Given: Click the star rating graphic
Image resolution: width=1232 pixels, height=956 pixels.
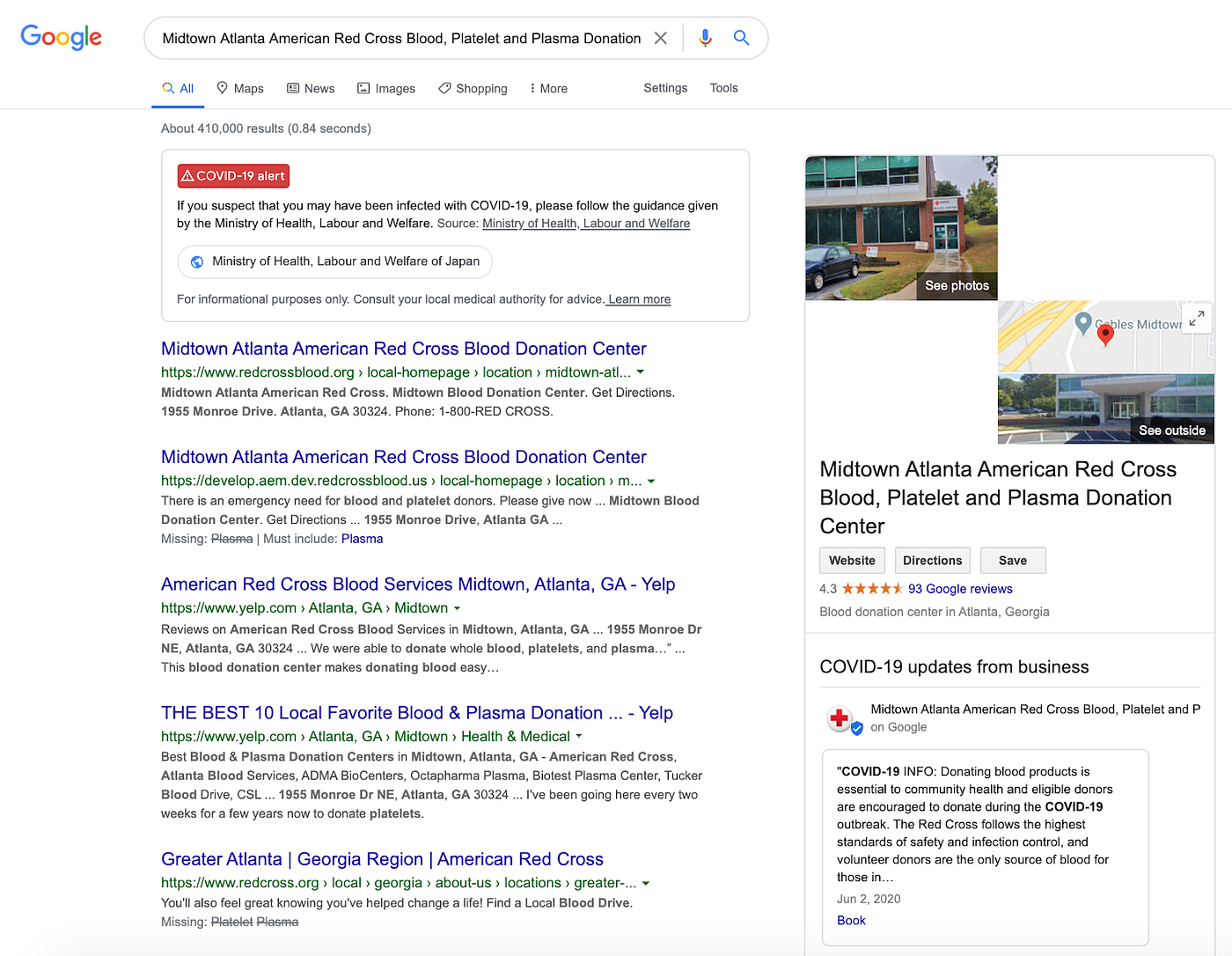Looking at the screenshot, I should pyautogui.click(x=872, y=589).
